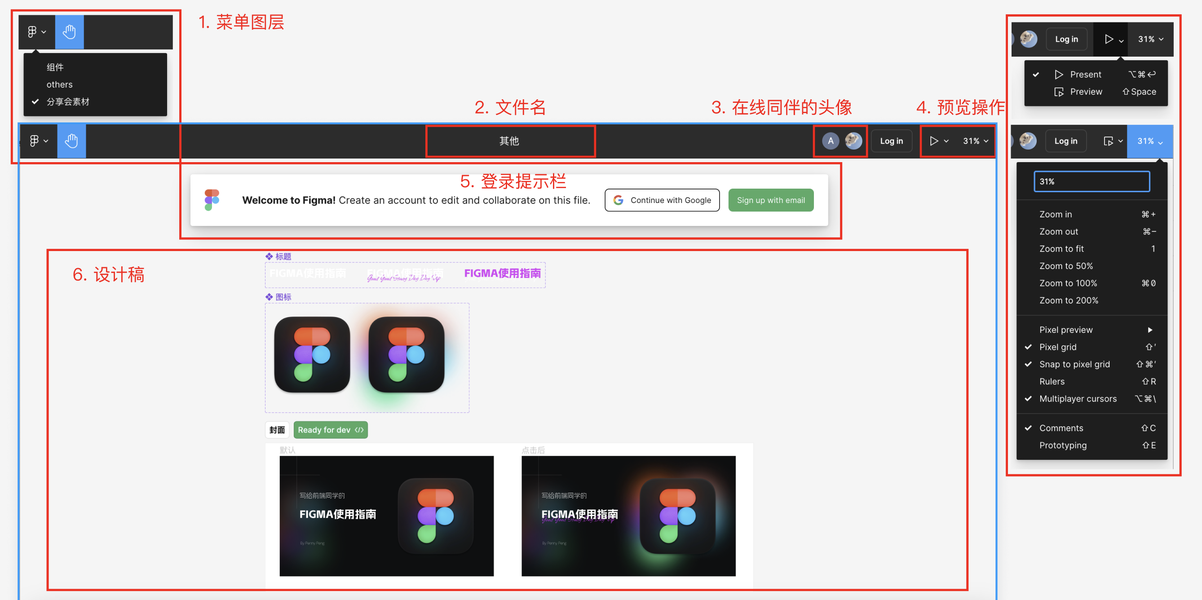The height and width of the screenshot is (600, 1202).
Task: Click the file name 其他 in the toolbar
Action: [x=509, y=141]
